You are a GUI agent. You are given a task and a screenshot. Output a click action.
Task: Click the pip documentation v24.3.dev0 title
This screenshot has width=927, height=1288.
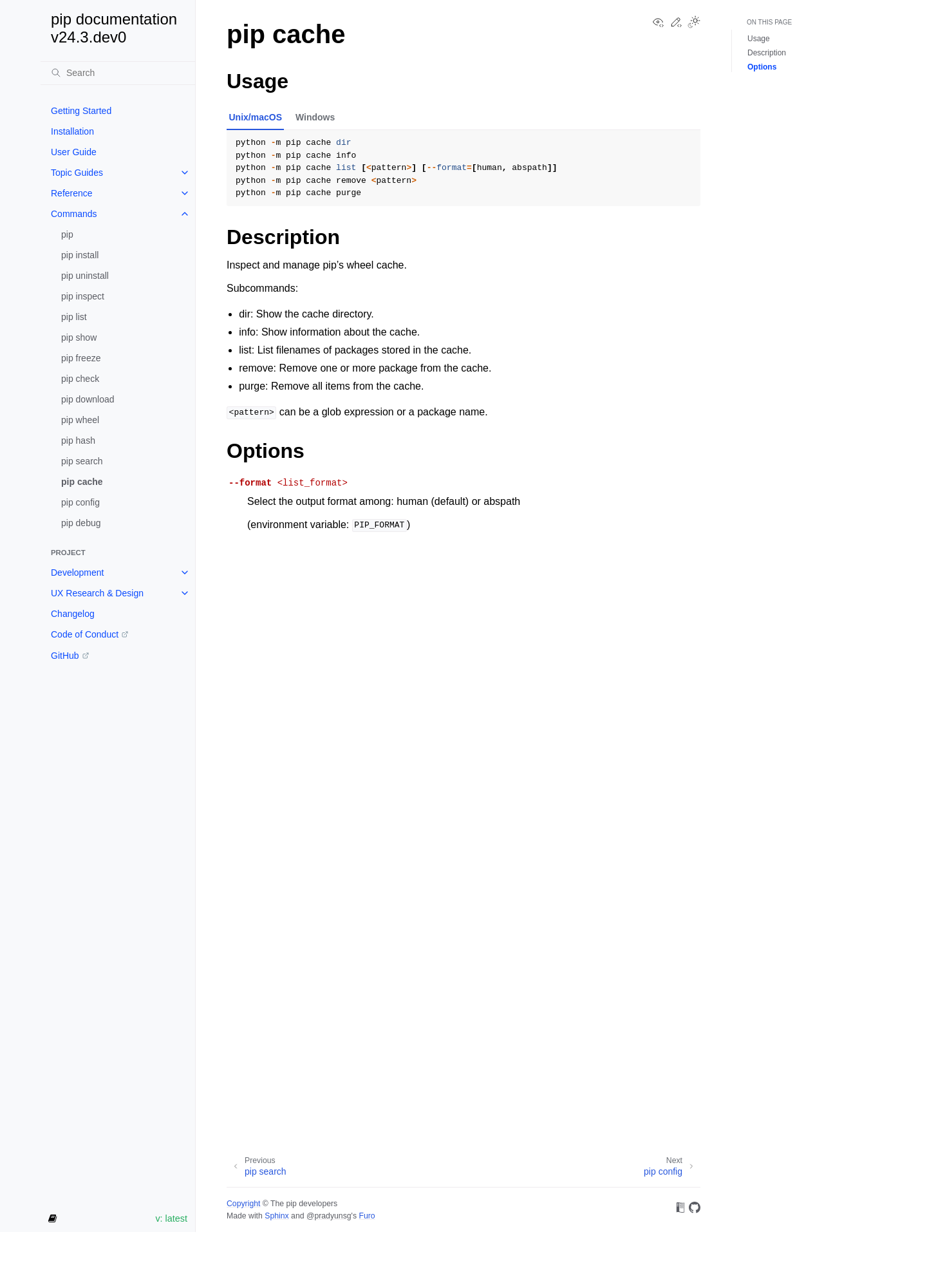(x=114, y=28)
